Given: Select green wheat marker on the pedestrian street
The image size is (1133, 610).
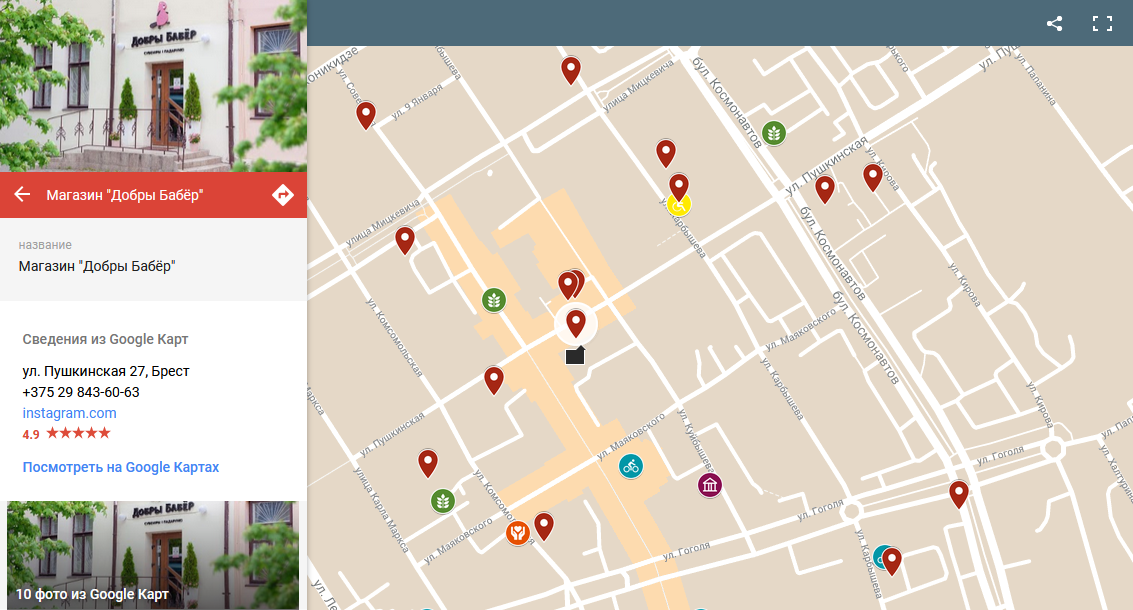Looking at the screenshot, I should 494,299.
